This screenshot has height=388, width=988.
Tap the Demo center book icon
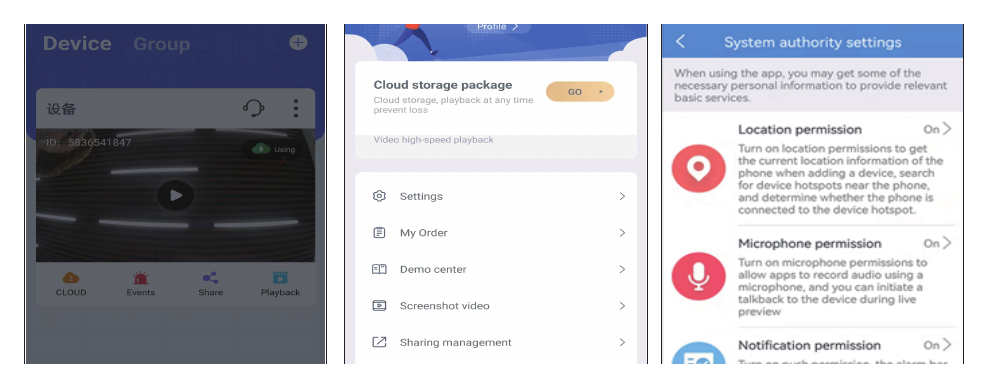click(x=379, y=269)
